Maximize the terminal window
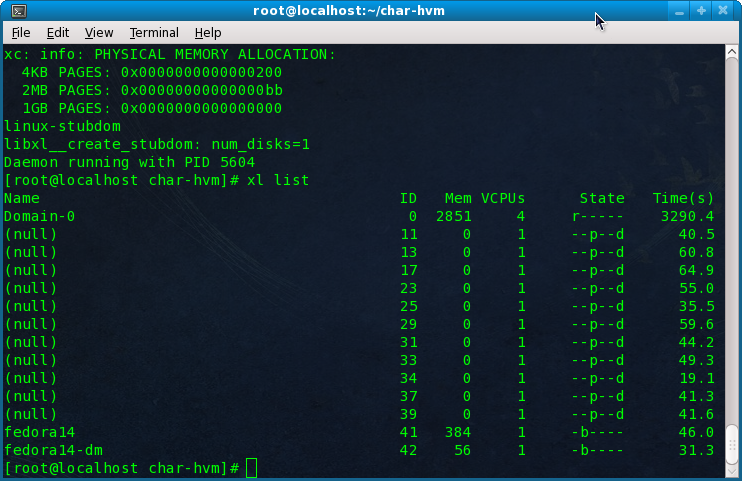This screenshot has width=742, height=481. [701, 11]
